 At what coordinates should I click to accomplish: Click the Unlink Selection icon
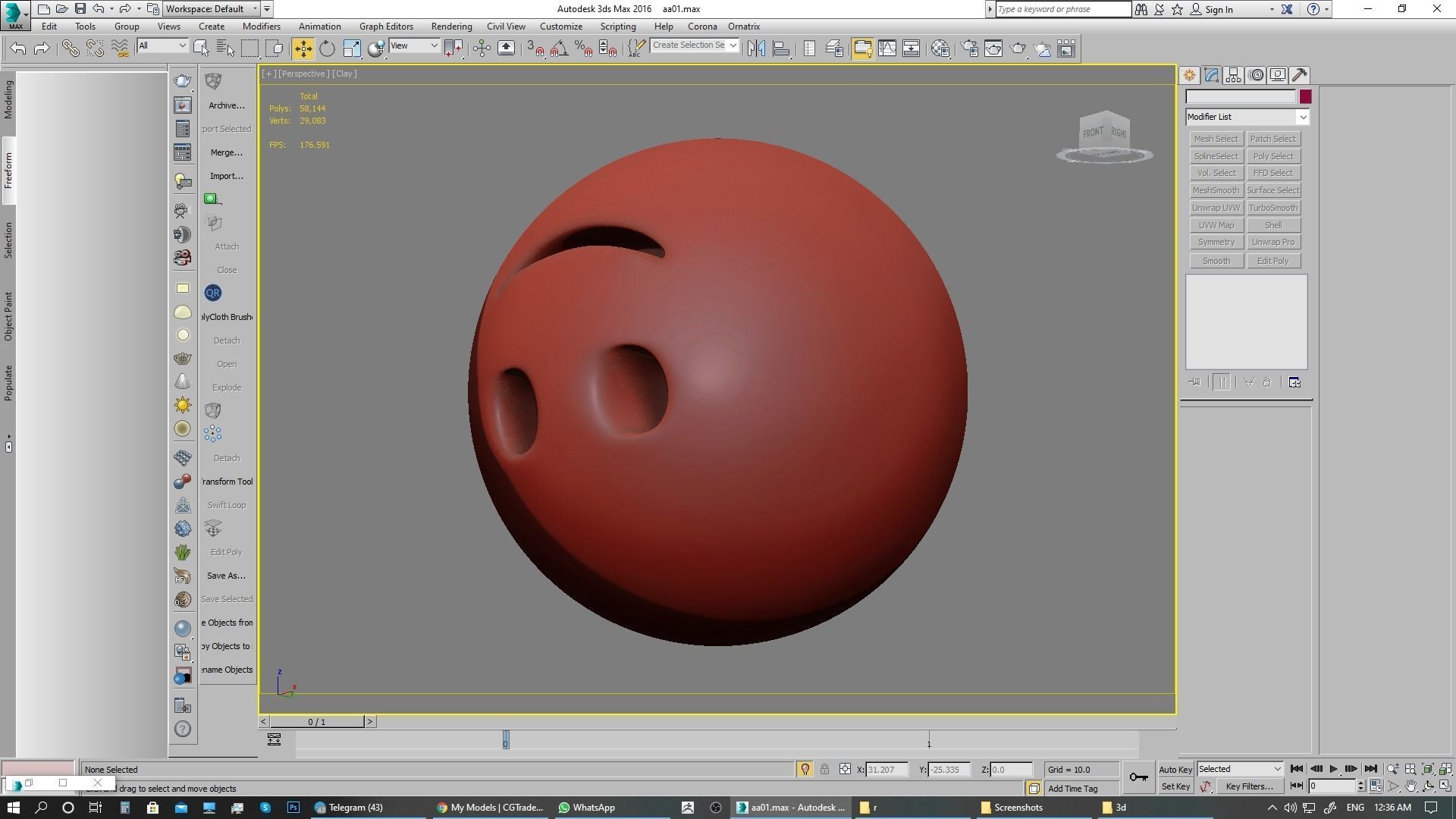pos(95,49)
